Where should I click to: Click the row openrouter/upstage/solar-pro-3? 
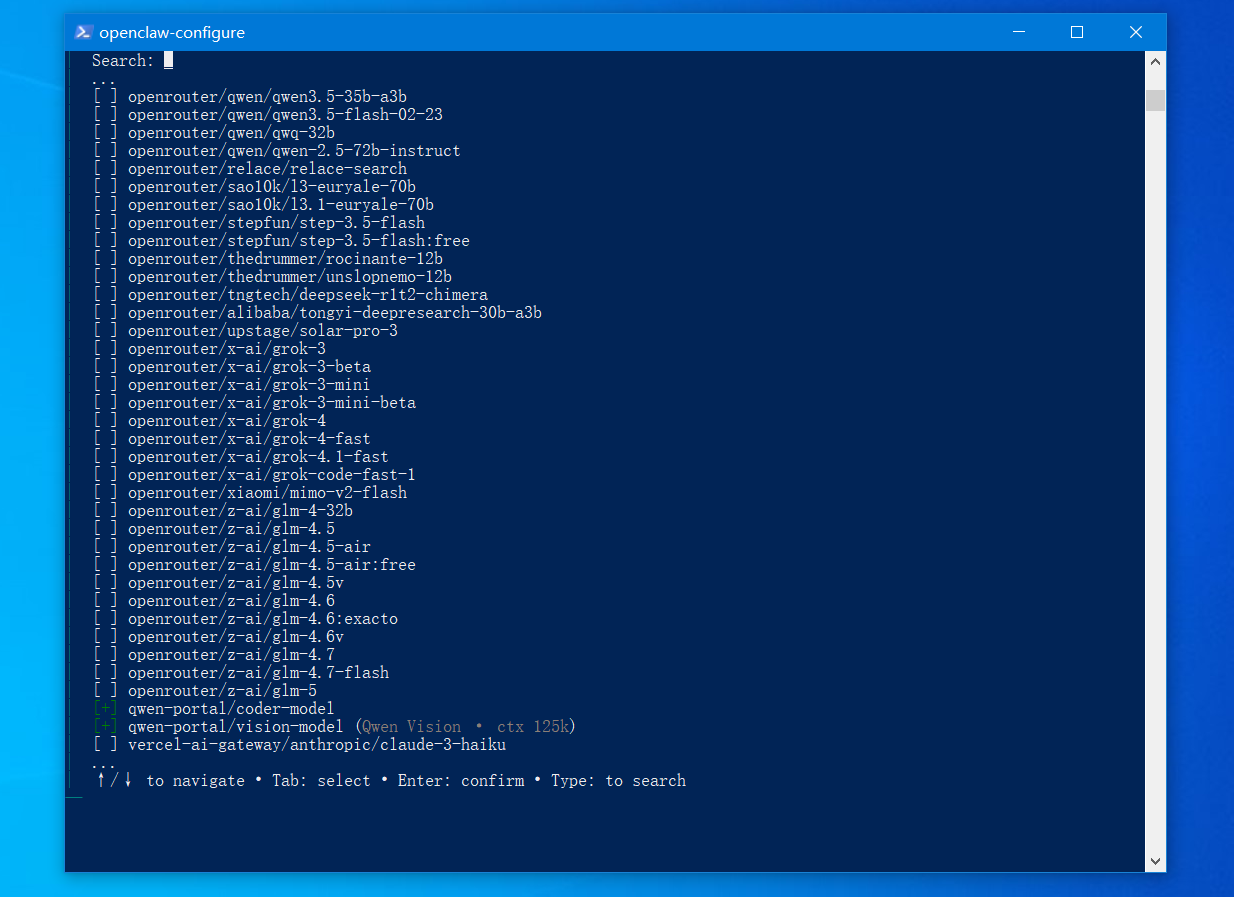245,331
